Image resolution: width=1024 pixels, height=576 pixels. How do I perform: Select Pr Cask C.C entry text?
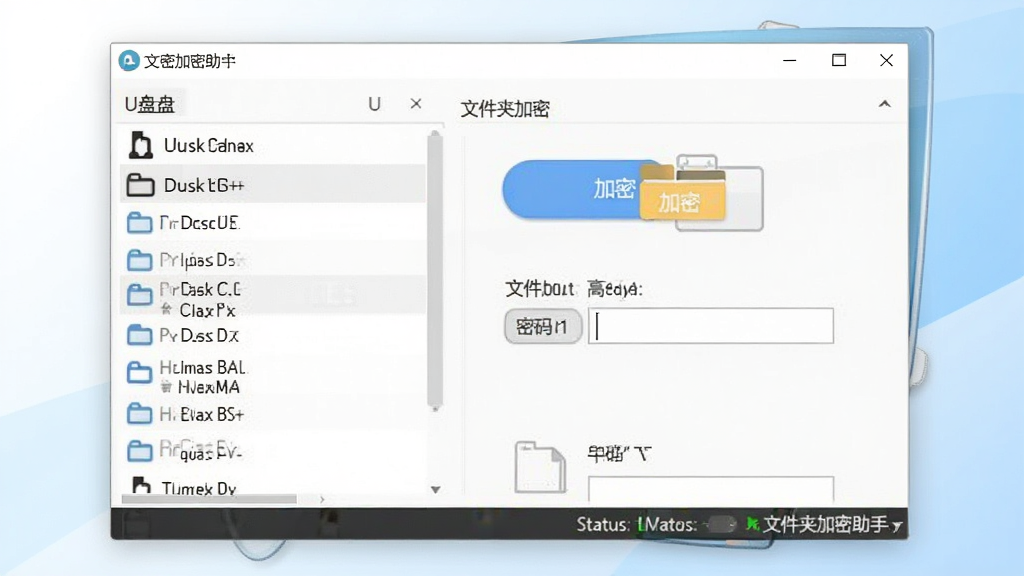click(200, 289)
